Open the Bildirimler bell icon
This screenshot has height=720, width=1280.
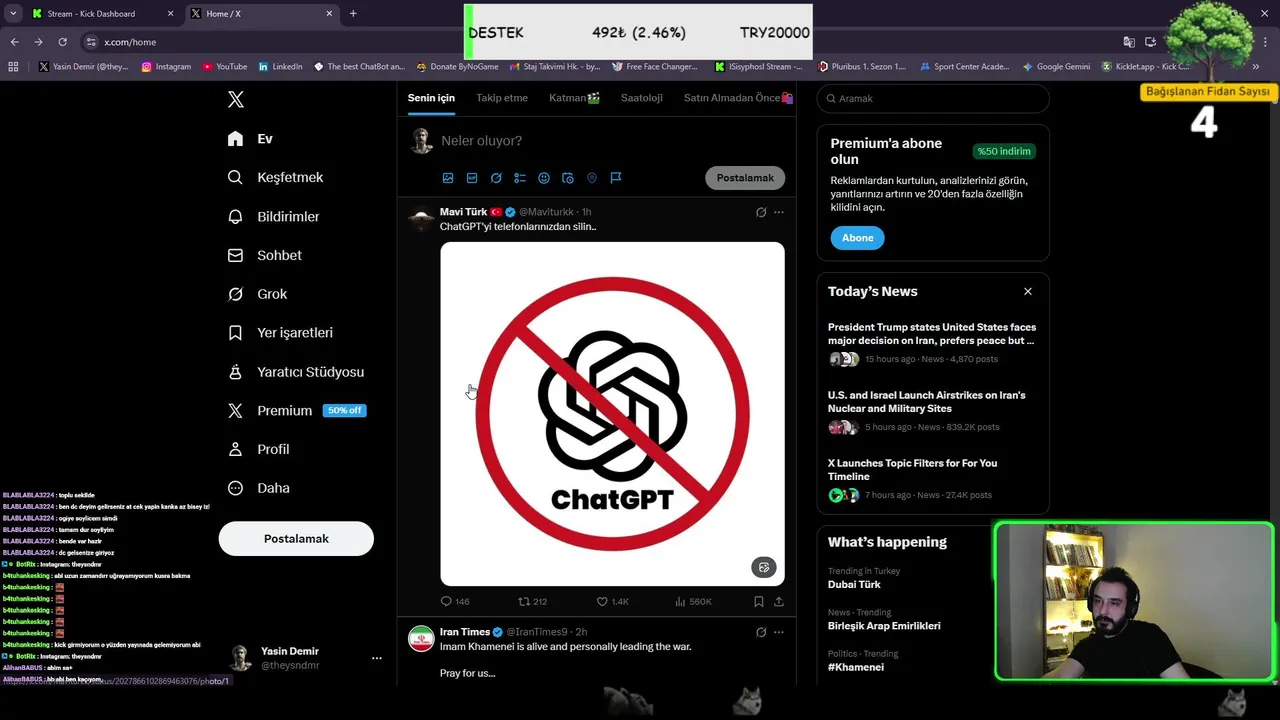(x=235, y=216)
